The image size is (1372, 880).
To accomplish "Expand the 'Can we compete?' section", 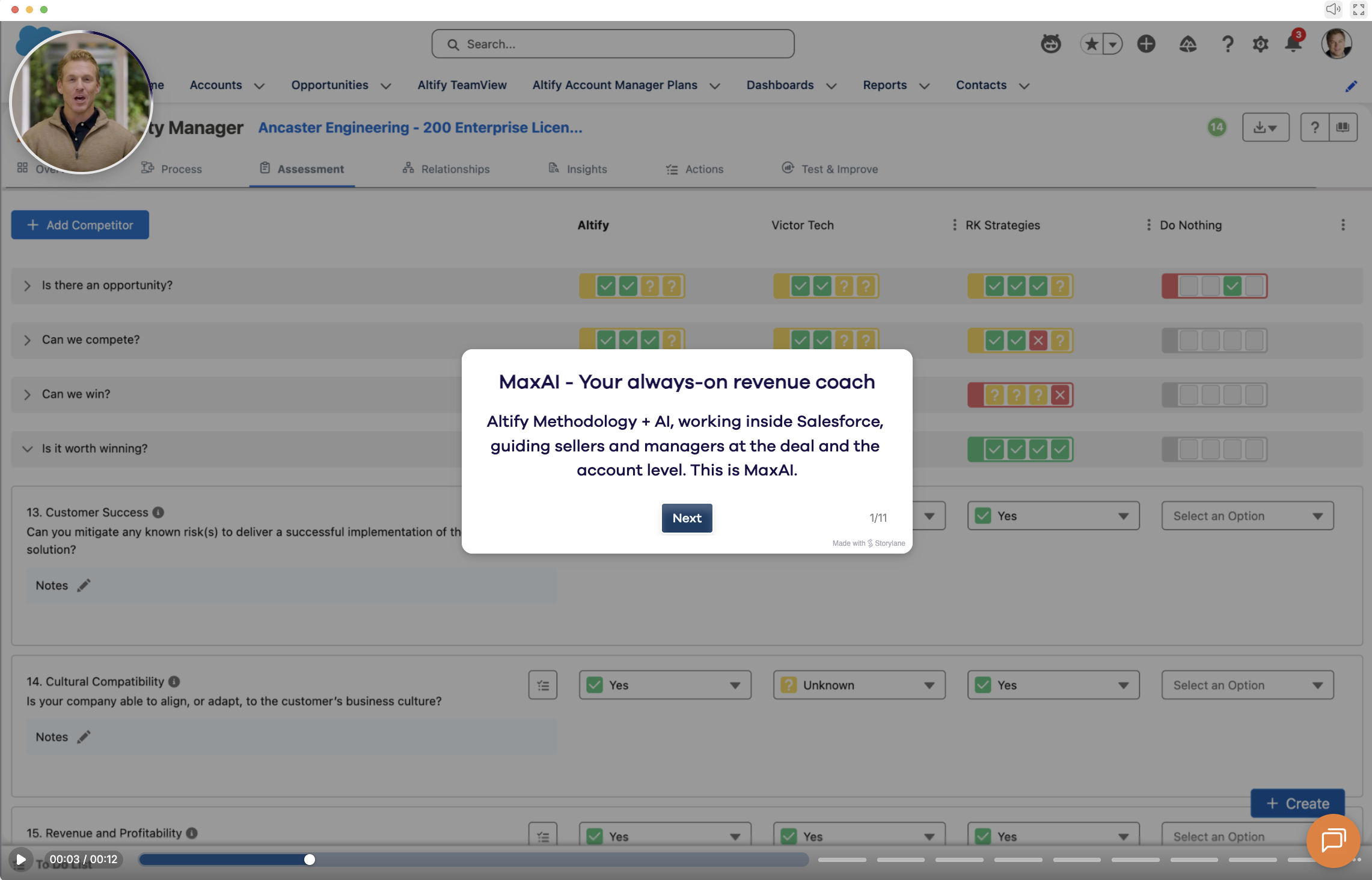I will 27,340.
